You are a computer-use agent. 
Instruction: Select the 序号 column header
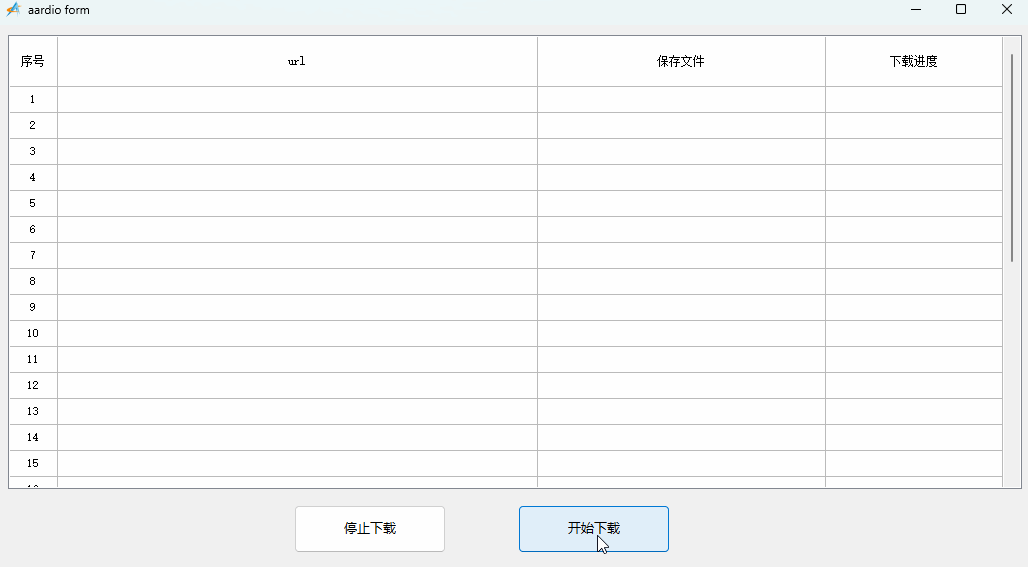(33, 62)
